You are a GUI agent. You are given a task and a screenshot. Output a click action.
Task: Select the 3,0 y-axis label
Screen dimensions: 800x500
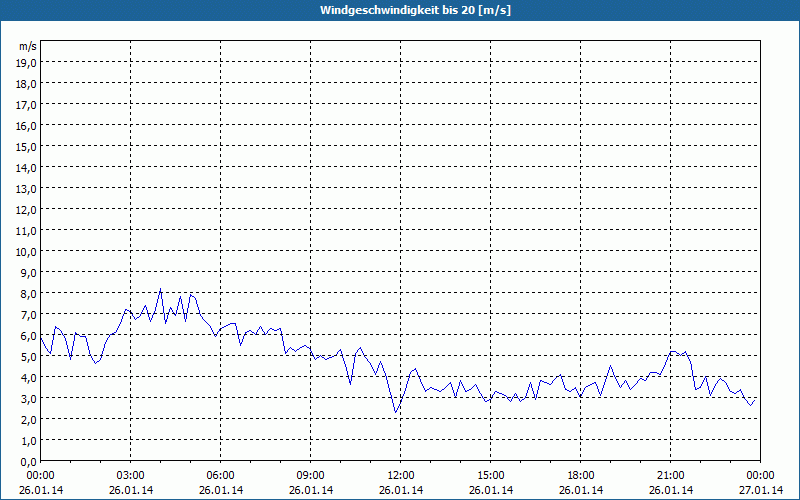(x=29, y=398)
